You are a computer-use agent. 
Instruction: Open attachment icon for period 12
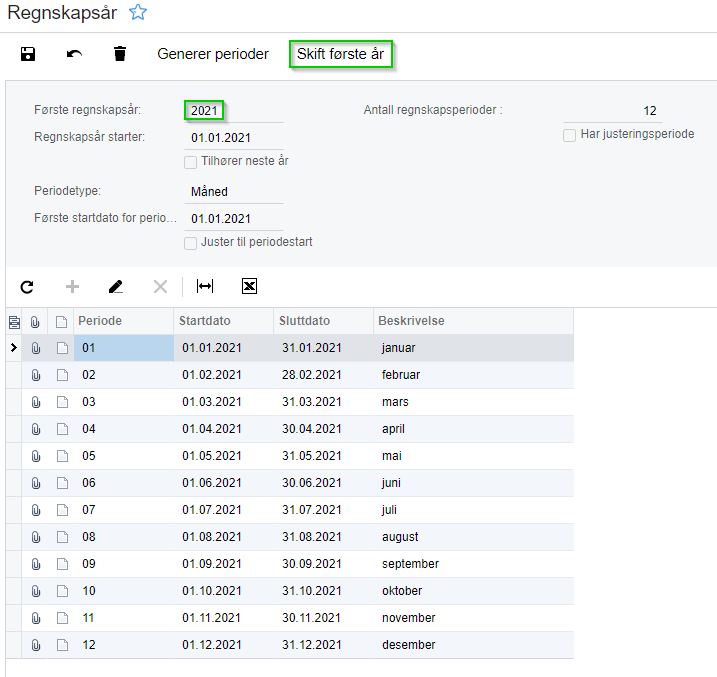pos(36,645)
